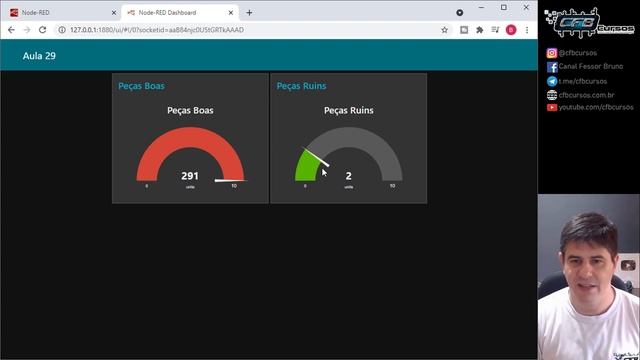Screen dimensions: 640x360
Task: Click the YouTube icon in overlay
Action: [x=552, y=107]
